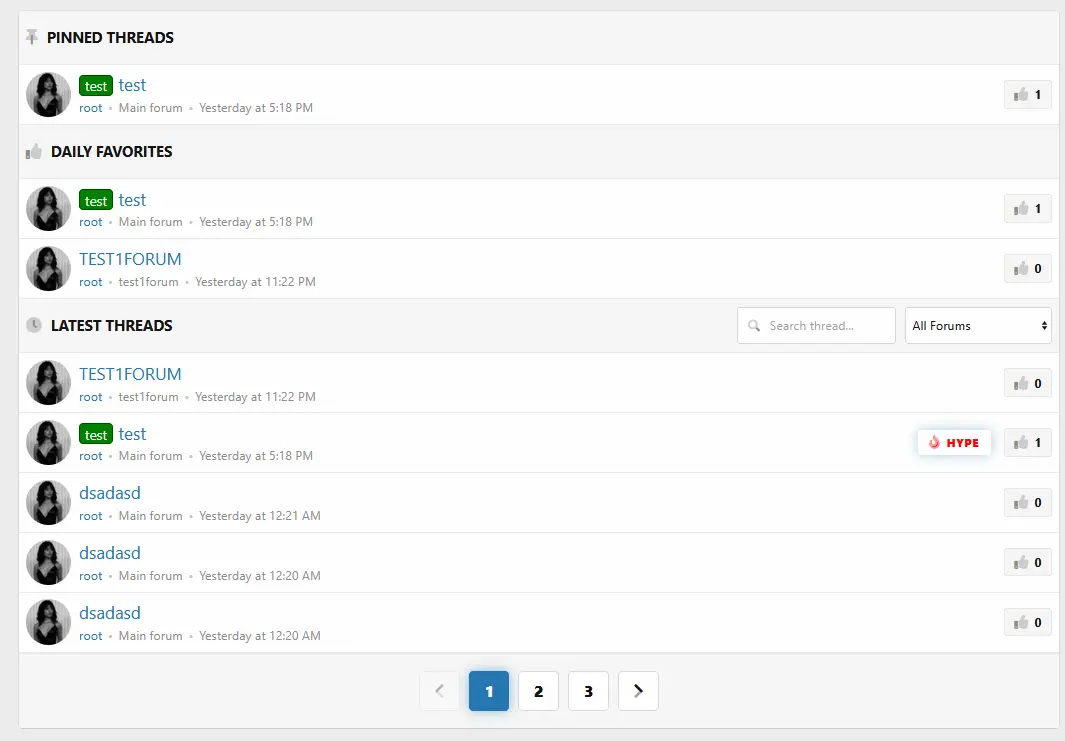This screenshot has width=1065, height=741.
Task: Click the HYPE flame badge
Action: 954,443
